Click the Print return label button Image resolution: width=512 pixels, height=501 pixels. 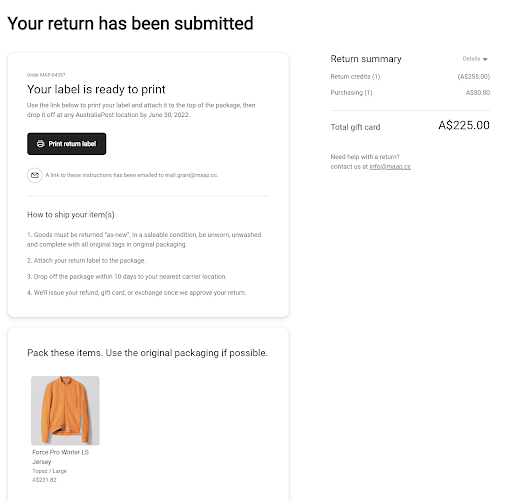pyautogui.click(x=67, y=144)
